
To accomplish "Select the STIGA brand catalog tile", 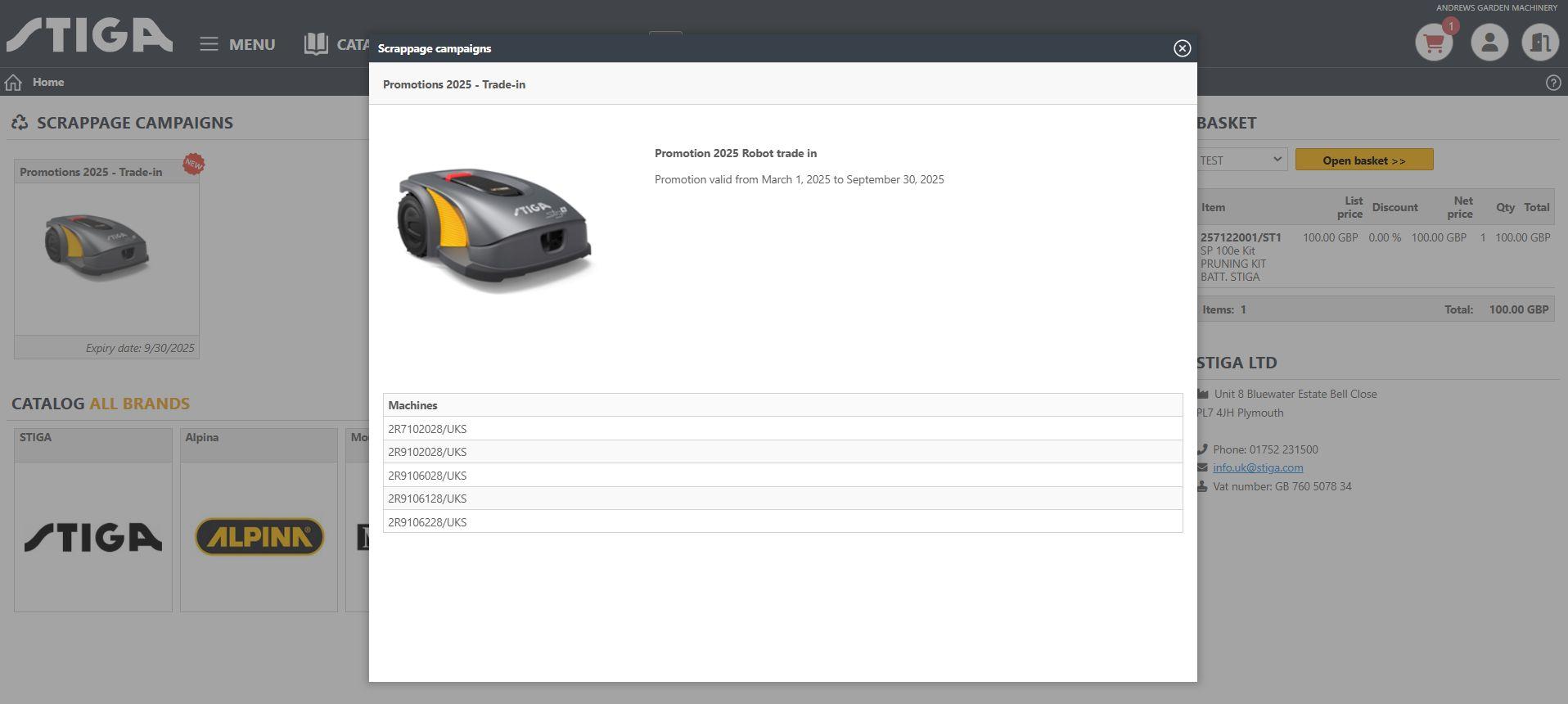I will [x=93, y=520].
